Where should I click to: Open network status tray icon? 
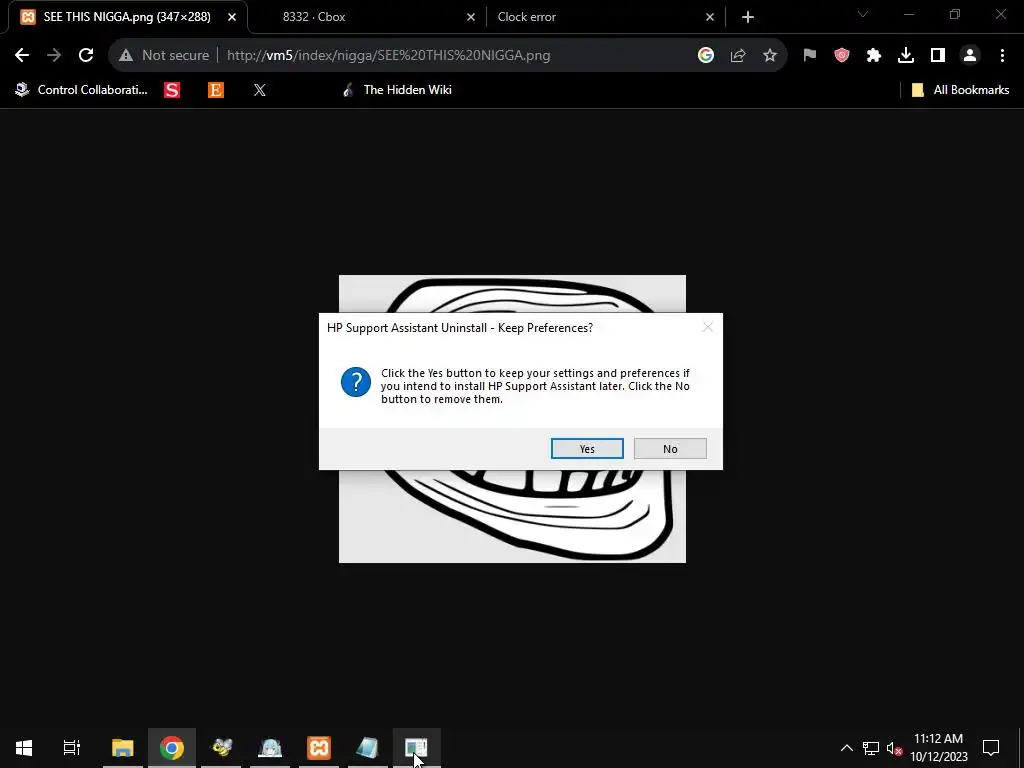point(871,748)
